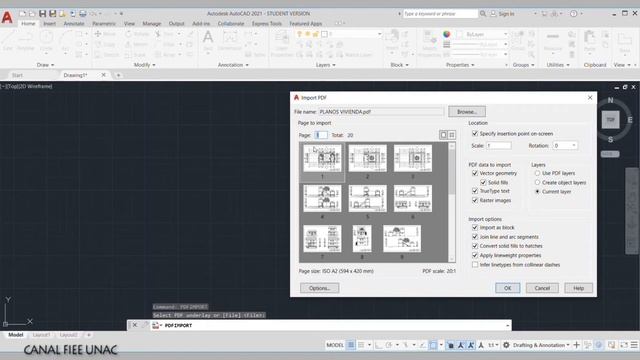Click the customization menu icon in status bar
This screenshot has height=360, width=640.
point(634,345)
